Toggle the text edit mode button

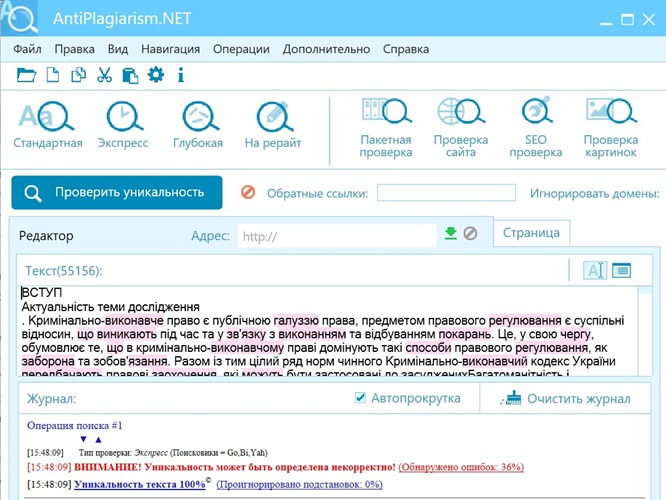point(595,270)
